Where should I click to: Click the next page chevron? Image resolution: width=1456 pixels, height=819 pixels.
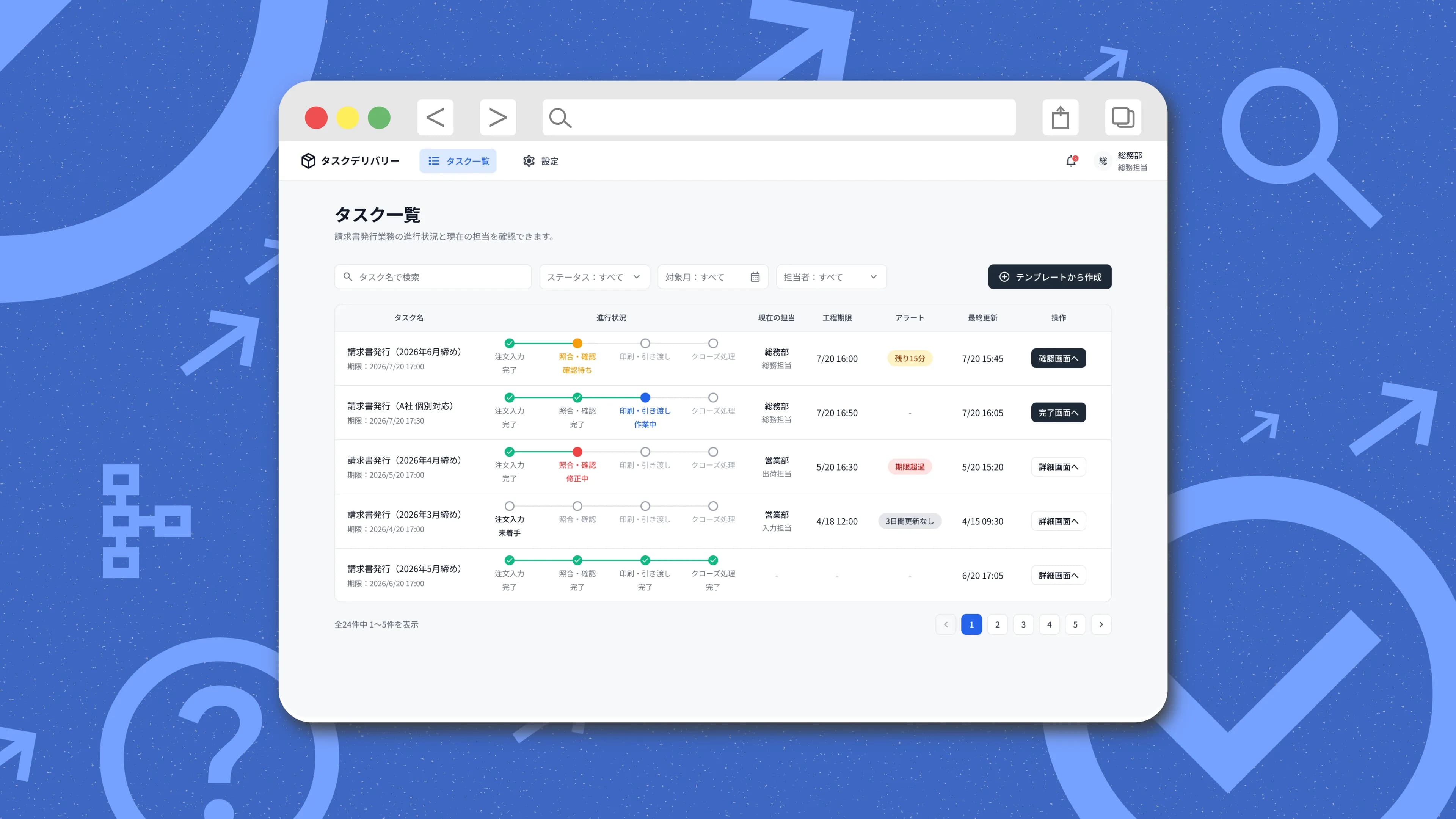pos(1101,624)
